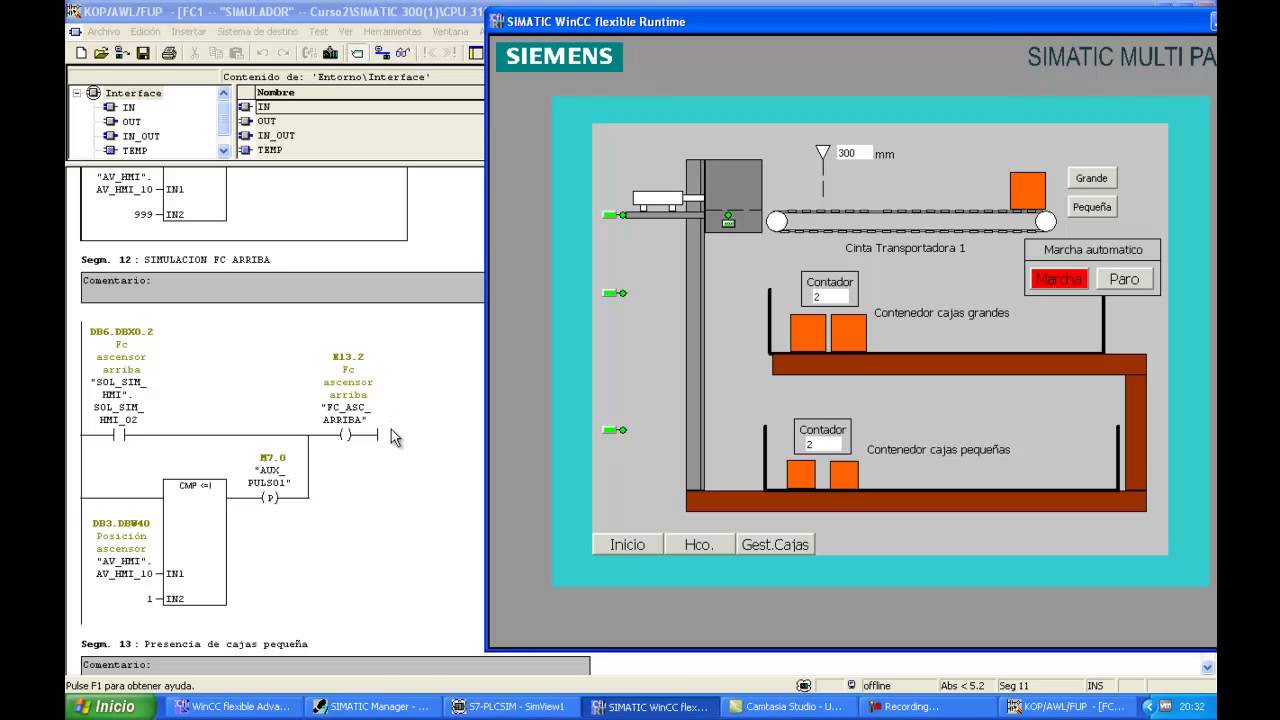Click the KOP/AWL/FUP window control icon
Image resolution: width=1280 pixels, height=720 pixels.
tap(75, 11)
